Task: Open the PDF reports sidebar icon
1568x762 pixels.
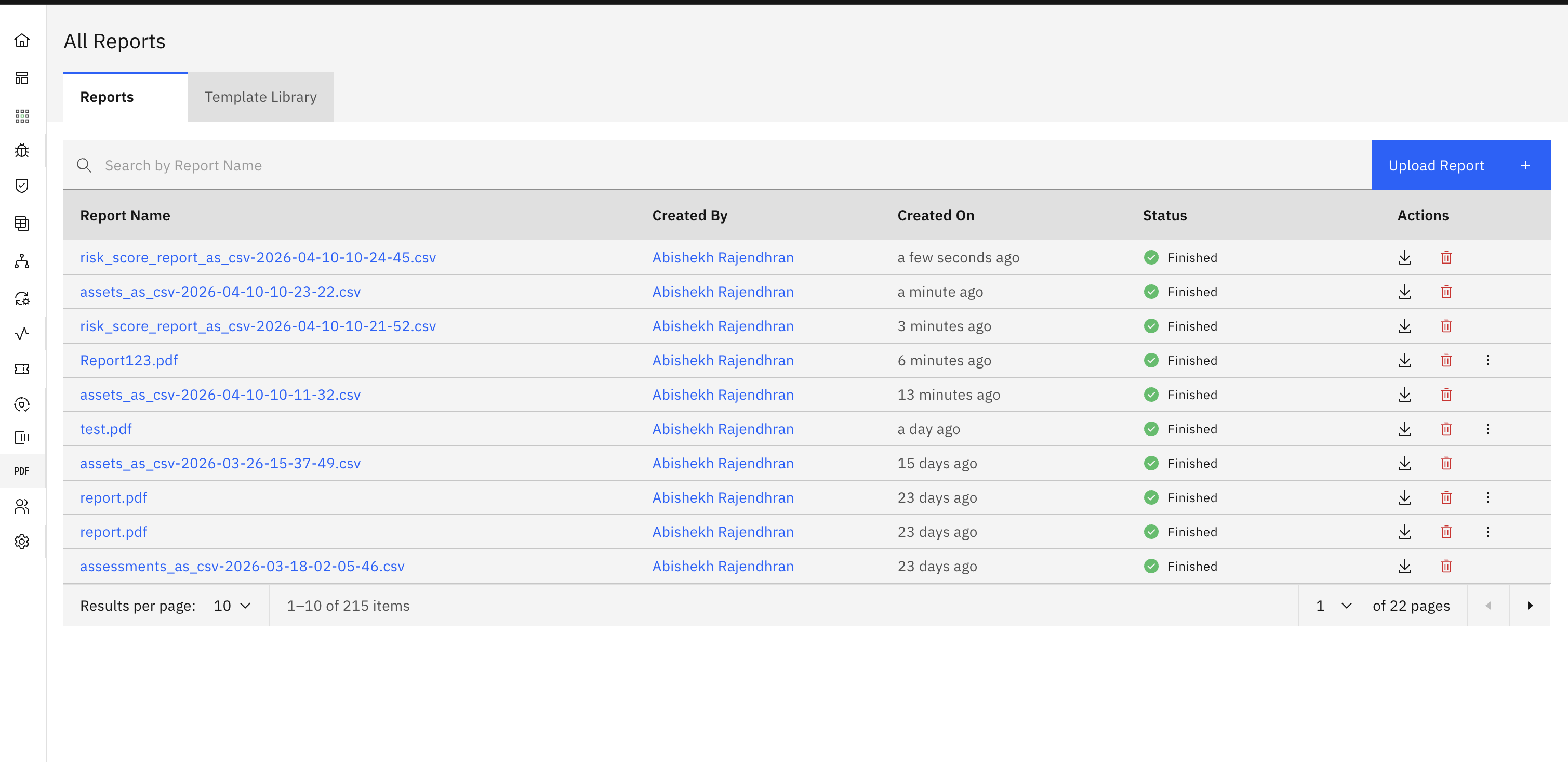Action: pos(22,471)
